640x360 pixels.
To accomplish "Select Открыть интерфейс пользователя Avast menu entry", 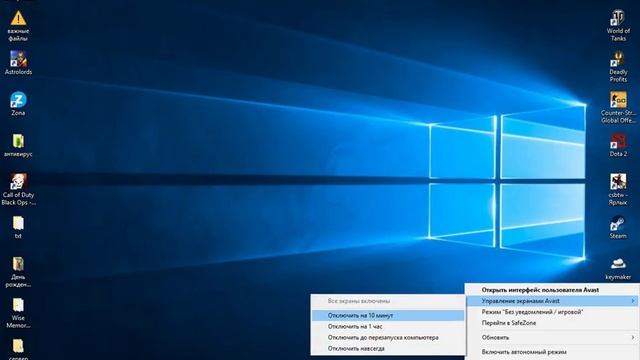I will pyautogui.click(x=552, y=290).
